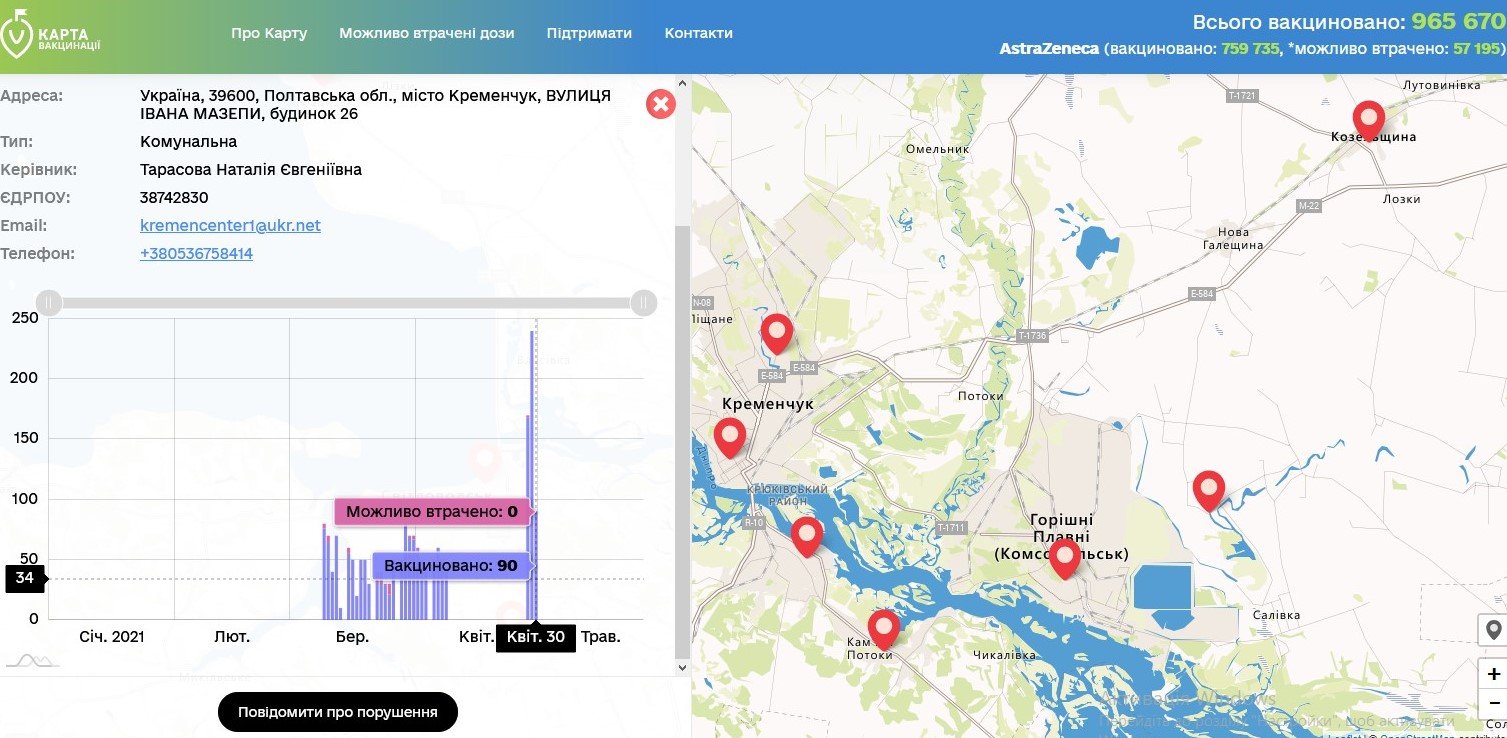Toggle the chart smoothing curve icon

point(32,660)
